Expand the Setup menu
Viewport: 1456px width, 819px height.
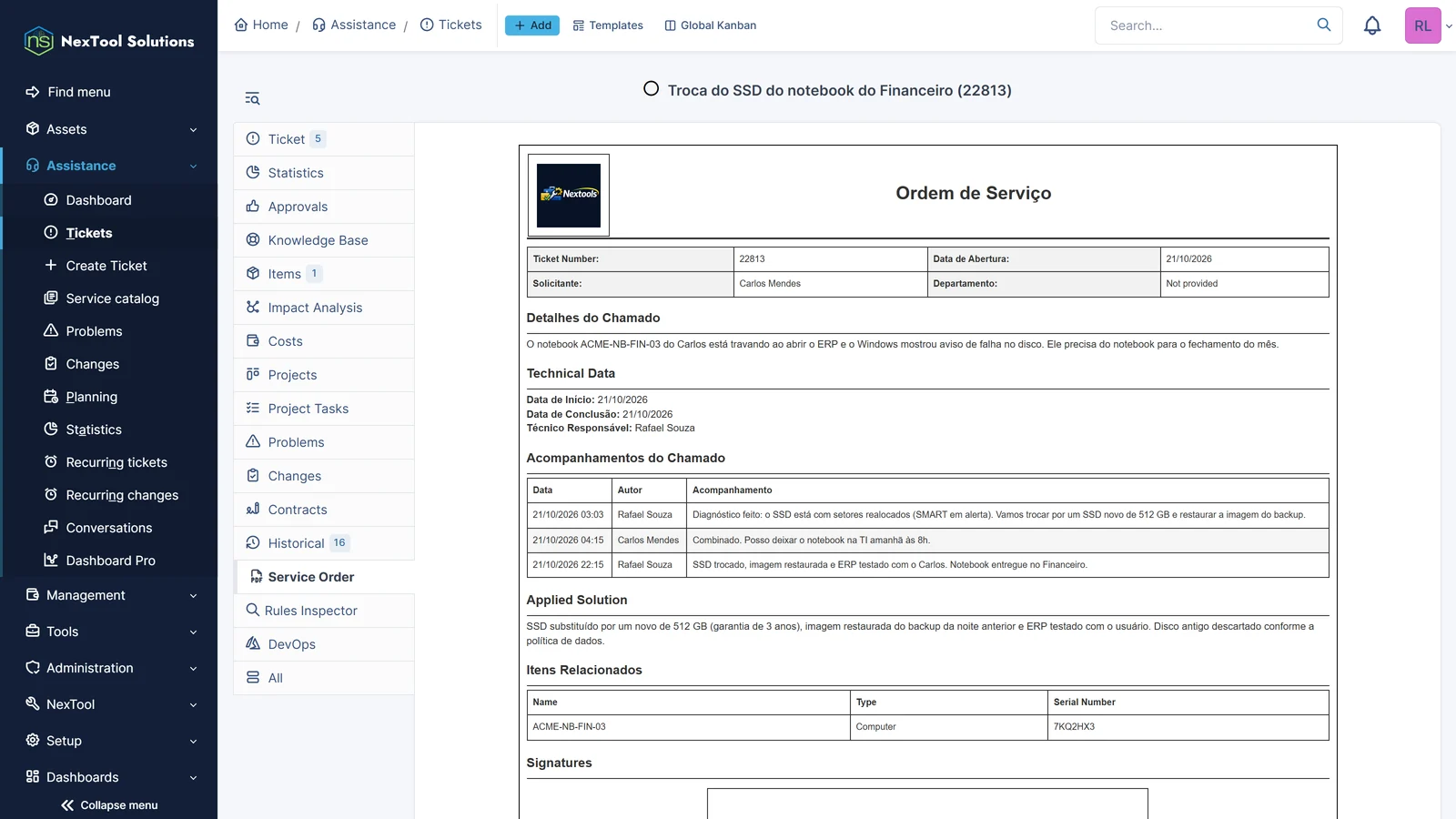[109, 741]
